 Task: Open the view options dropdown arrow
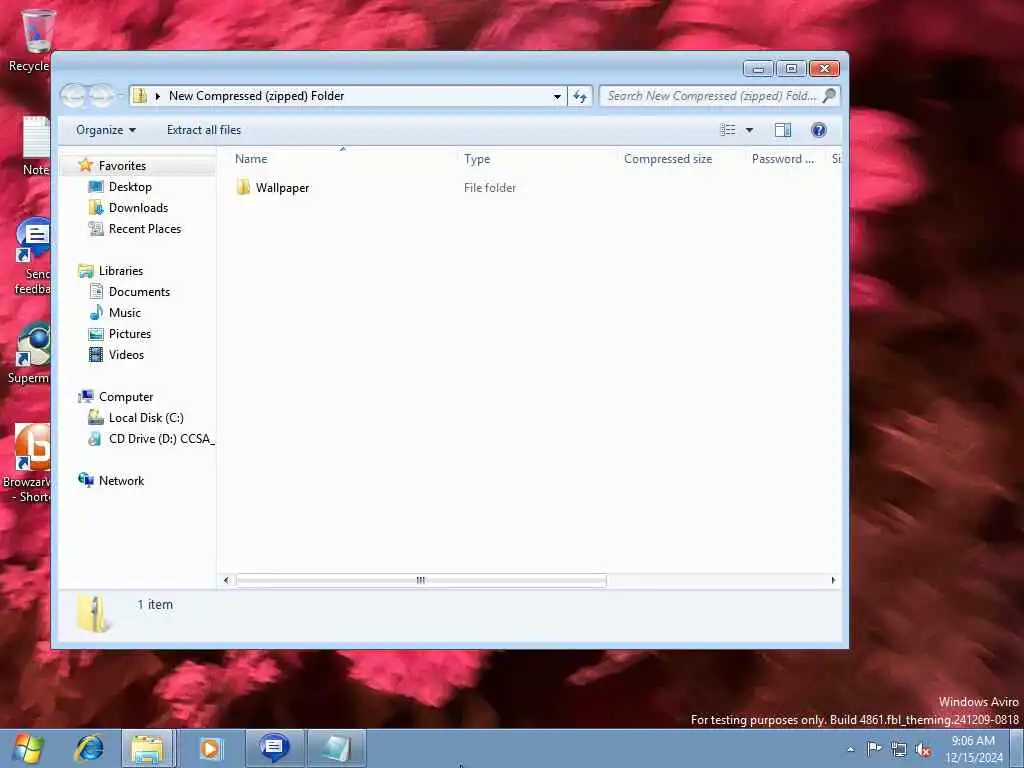tap(749, 130)
